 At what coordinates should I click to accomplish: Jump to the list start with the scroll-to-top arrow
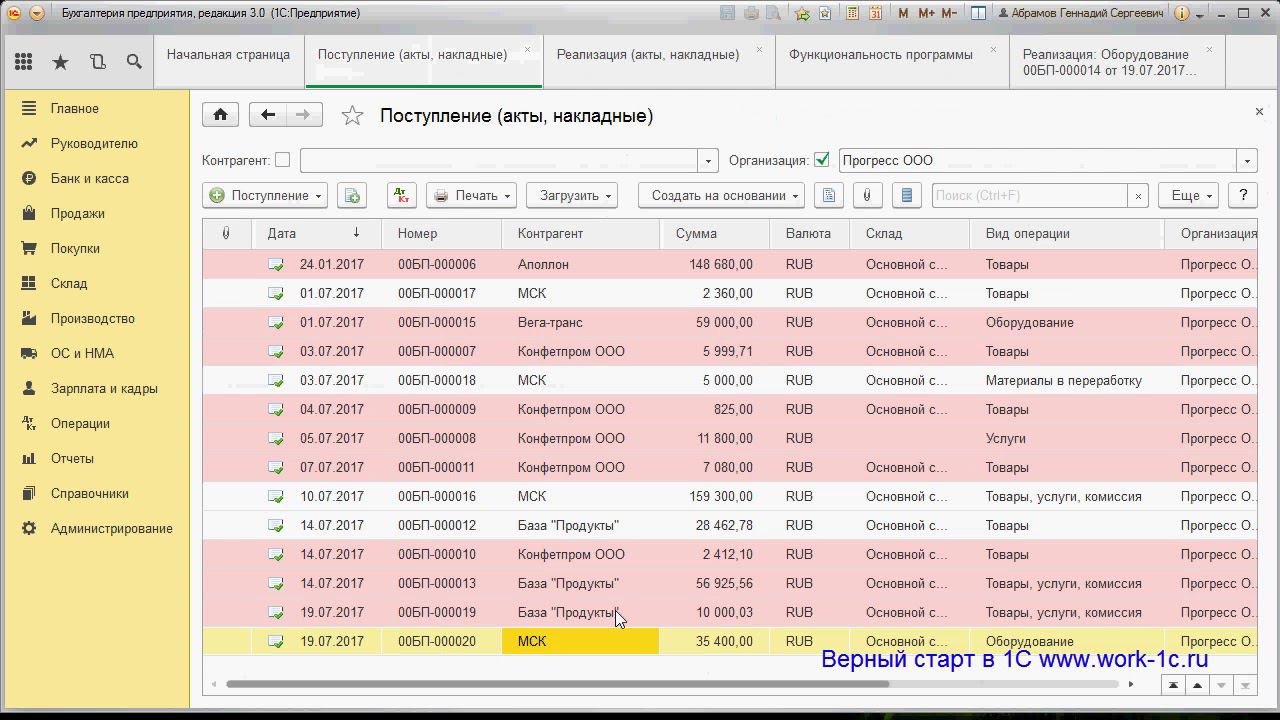1173,685
